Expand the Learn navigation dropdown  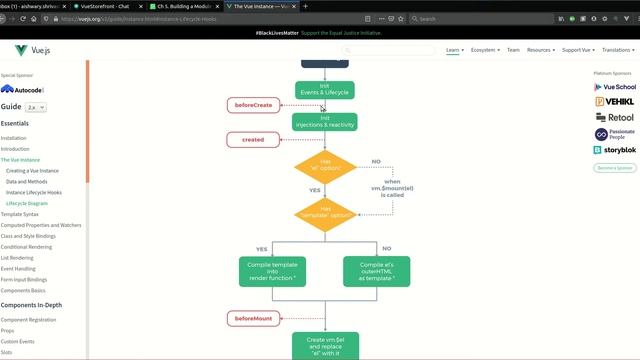455,50
